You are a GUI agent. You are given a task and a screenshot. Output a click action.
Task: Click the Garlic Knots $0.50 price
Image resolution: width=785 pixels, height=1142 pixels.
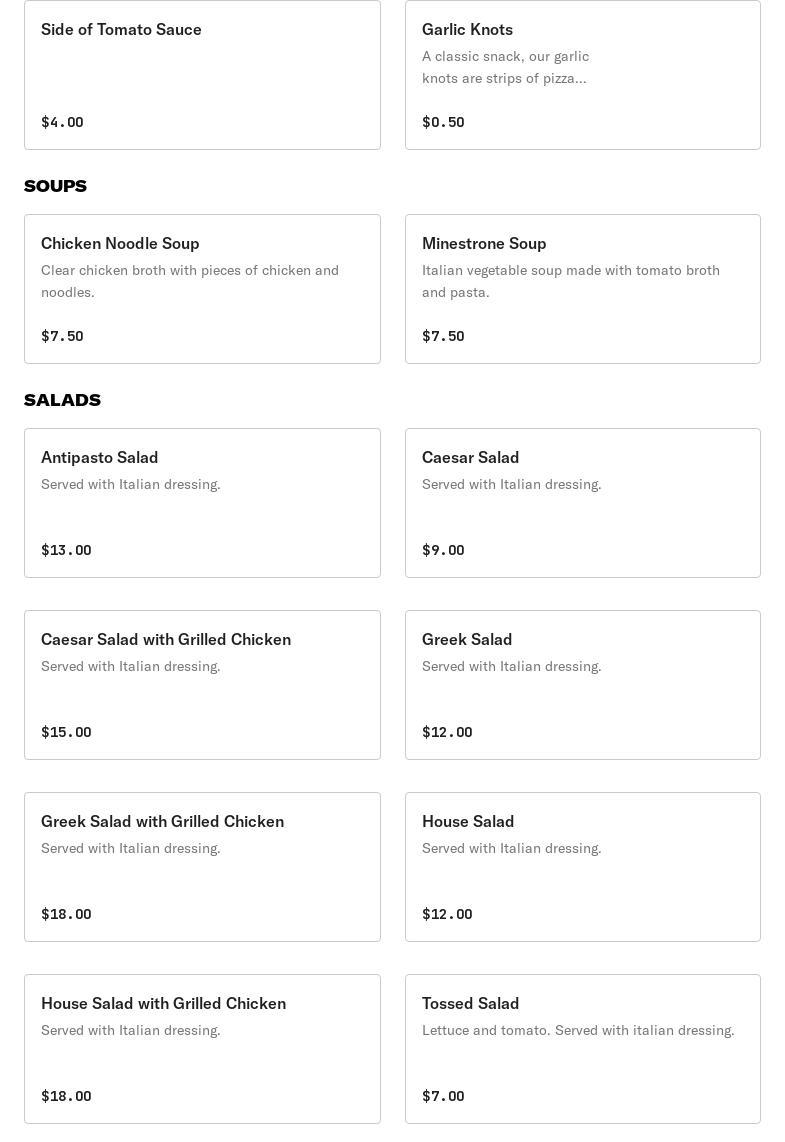click(x=443, y=122)
